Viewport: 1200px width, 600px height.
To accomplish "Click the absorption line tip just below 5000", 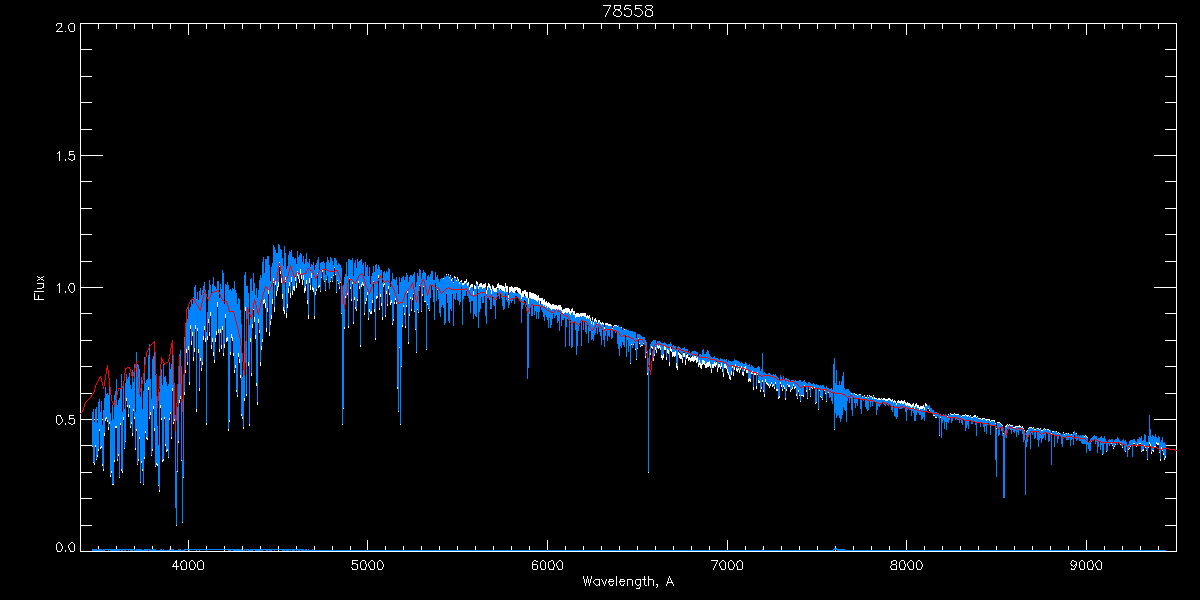I will pyautogui.click(x=343, y=423).
